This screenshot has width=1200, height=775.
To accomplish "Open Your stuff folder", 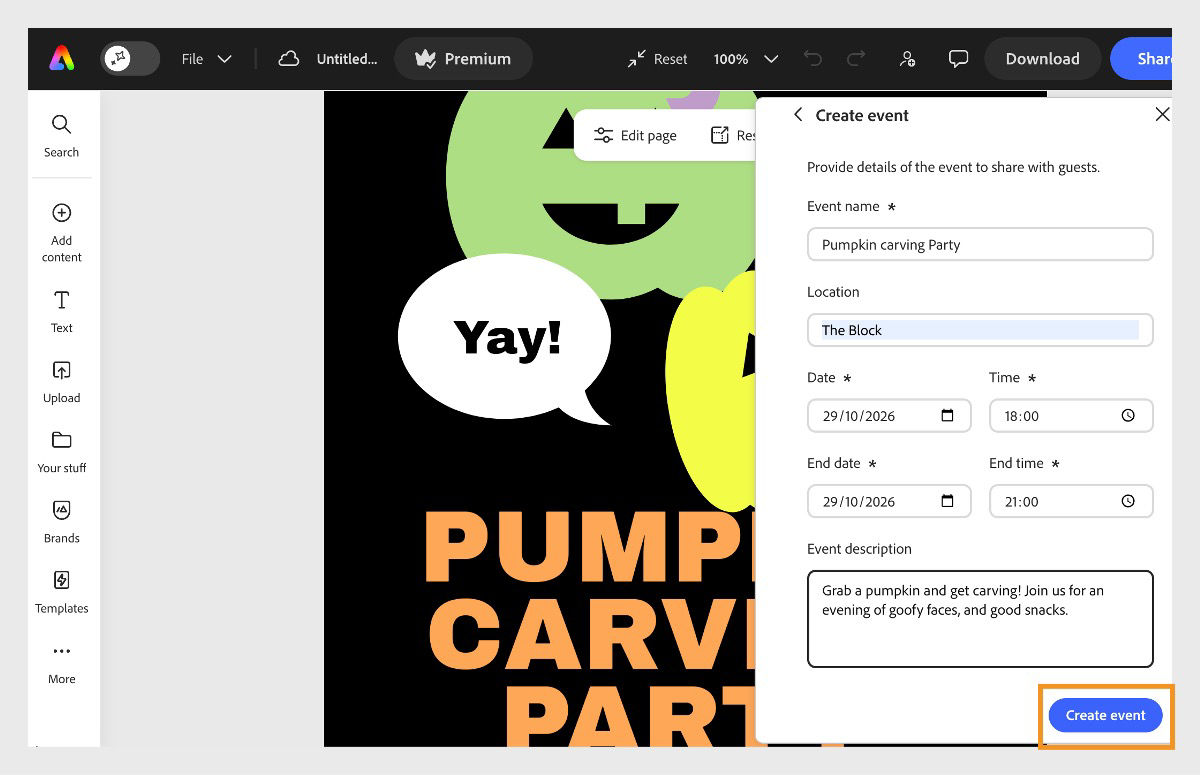I will (x=61, y=452).
